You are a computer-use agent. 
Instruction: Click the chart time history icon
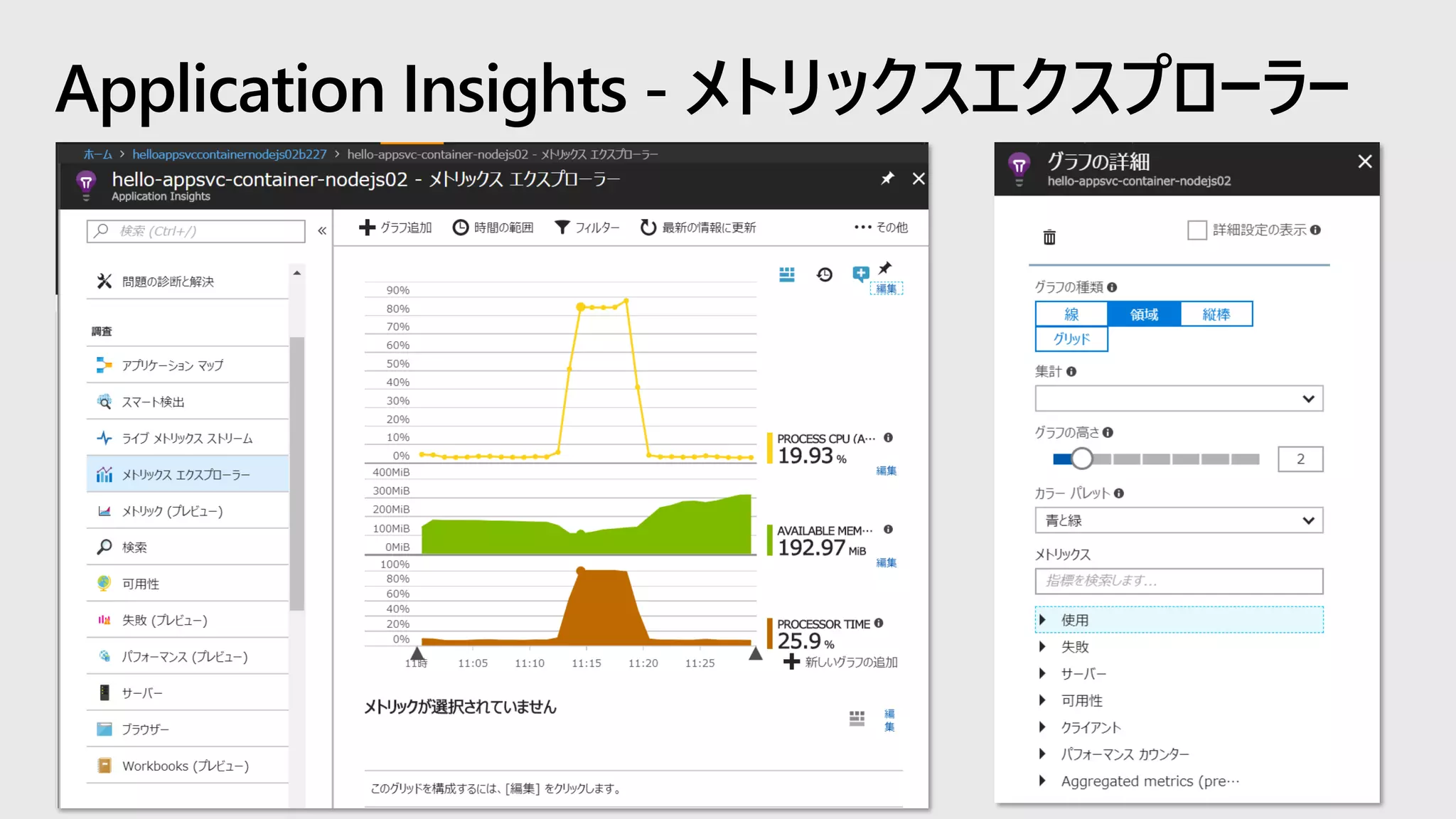(x=825, y=274)
